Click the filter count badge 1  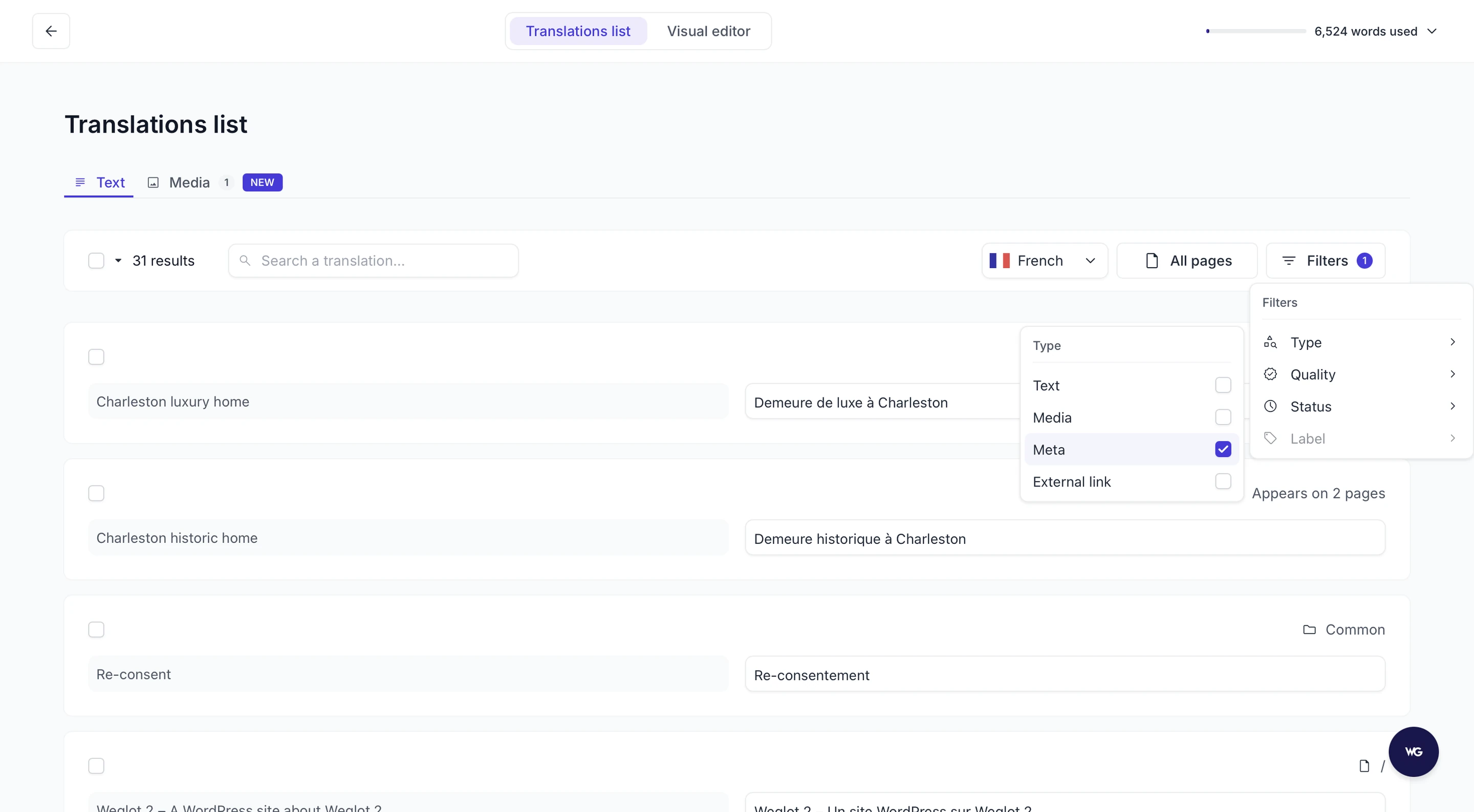coord(1364,260)
